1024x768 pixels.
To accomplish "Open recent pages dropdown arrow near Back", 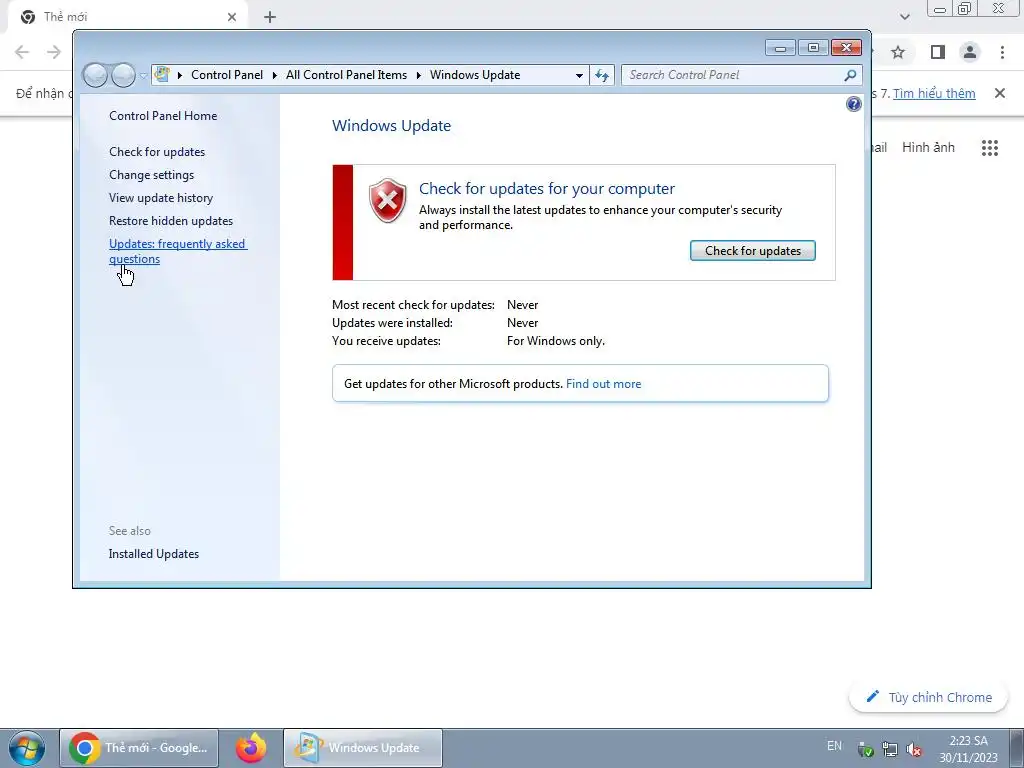I will 143,76.
